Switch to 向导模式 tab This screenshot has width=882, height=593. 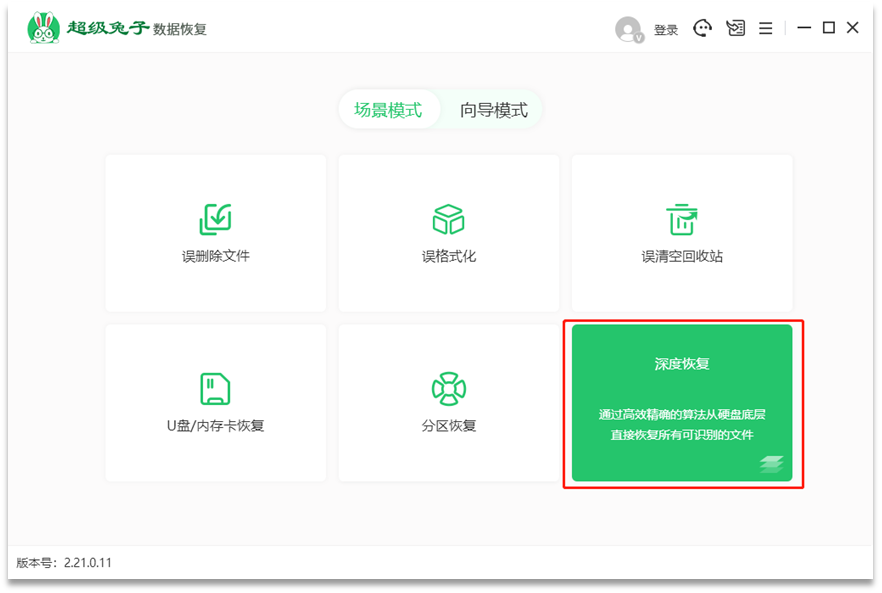click(x=494, y=110)
